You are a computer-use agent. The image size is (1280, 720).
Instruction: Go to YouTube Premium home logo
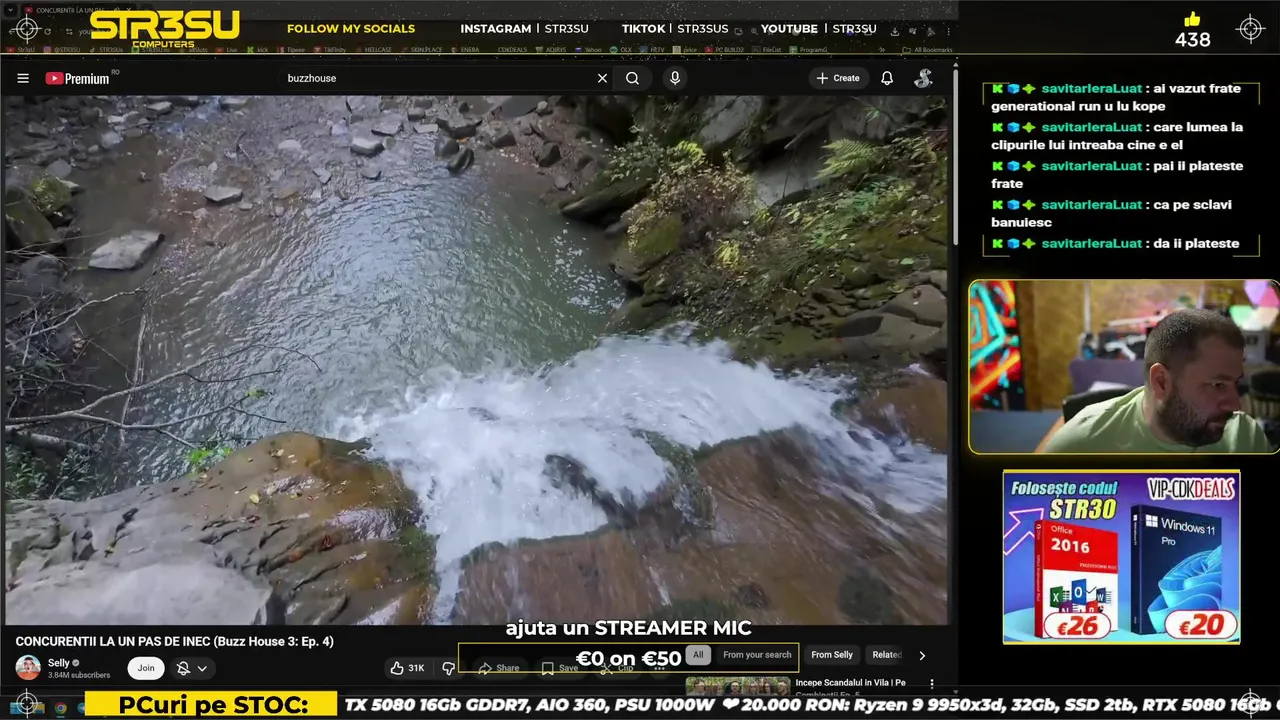click(78, 78)
